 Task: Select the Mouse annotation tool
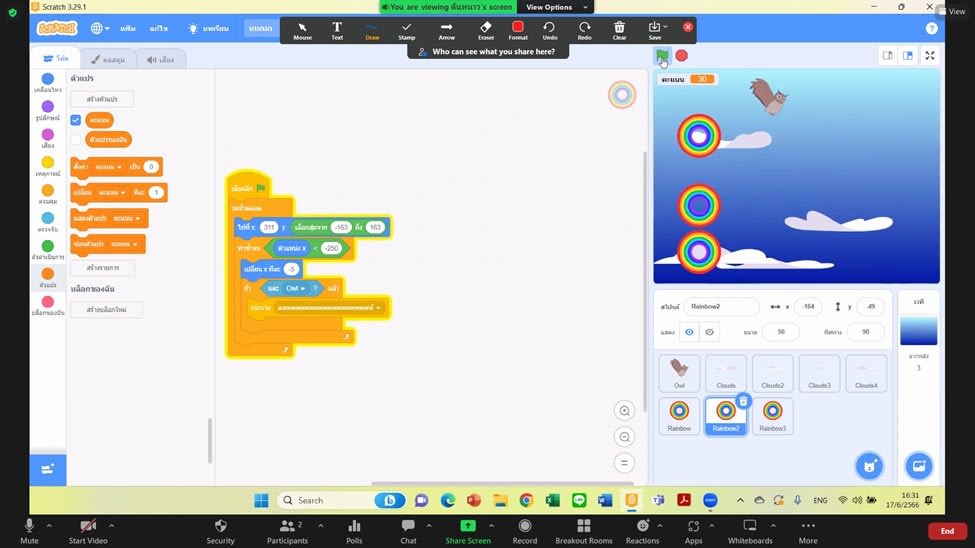302,30
